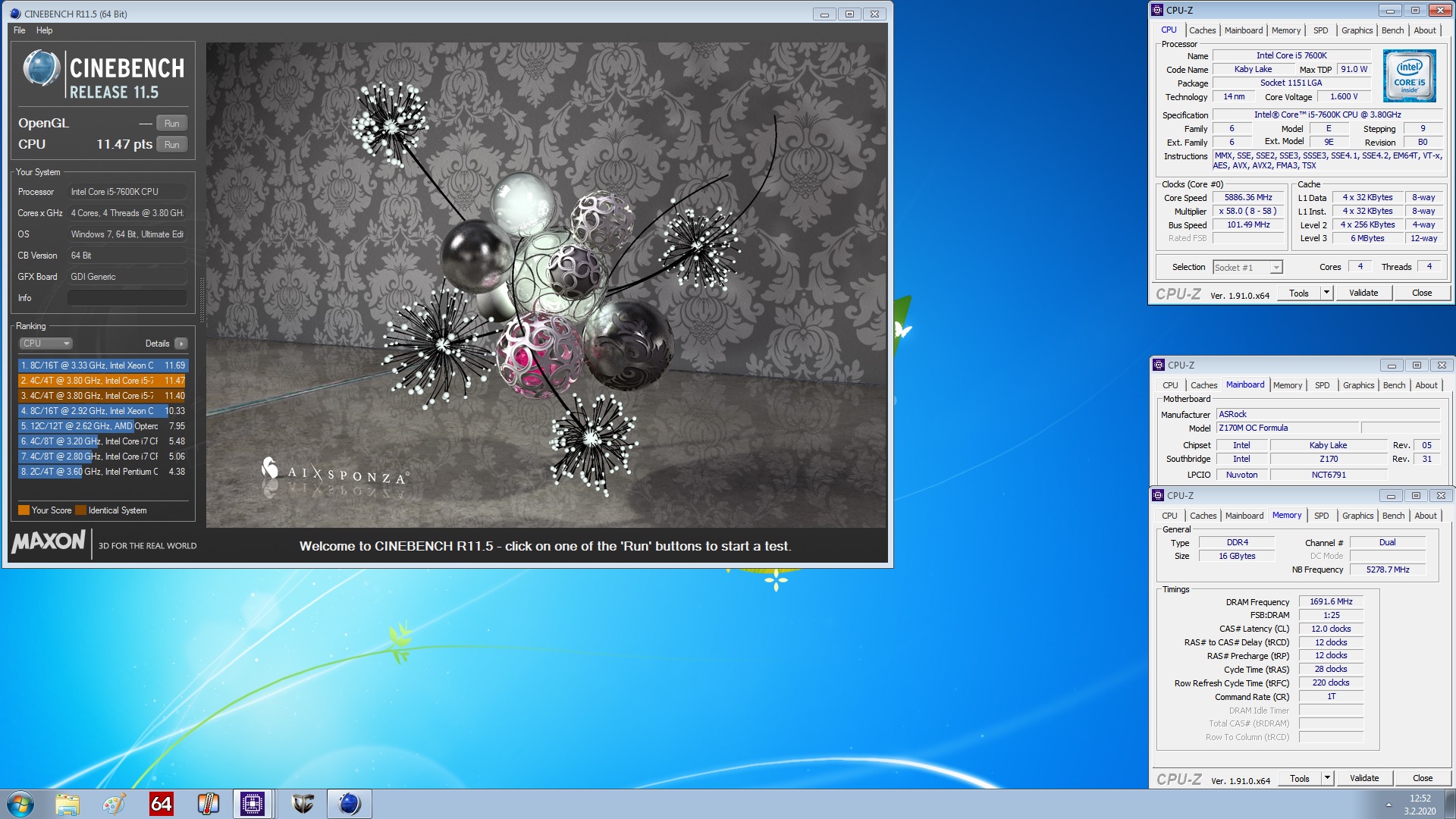This screenshot has height=819, width=1456.
Task: Click Tools button in bottom CPU-Z window
Action: [1300, 778]
